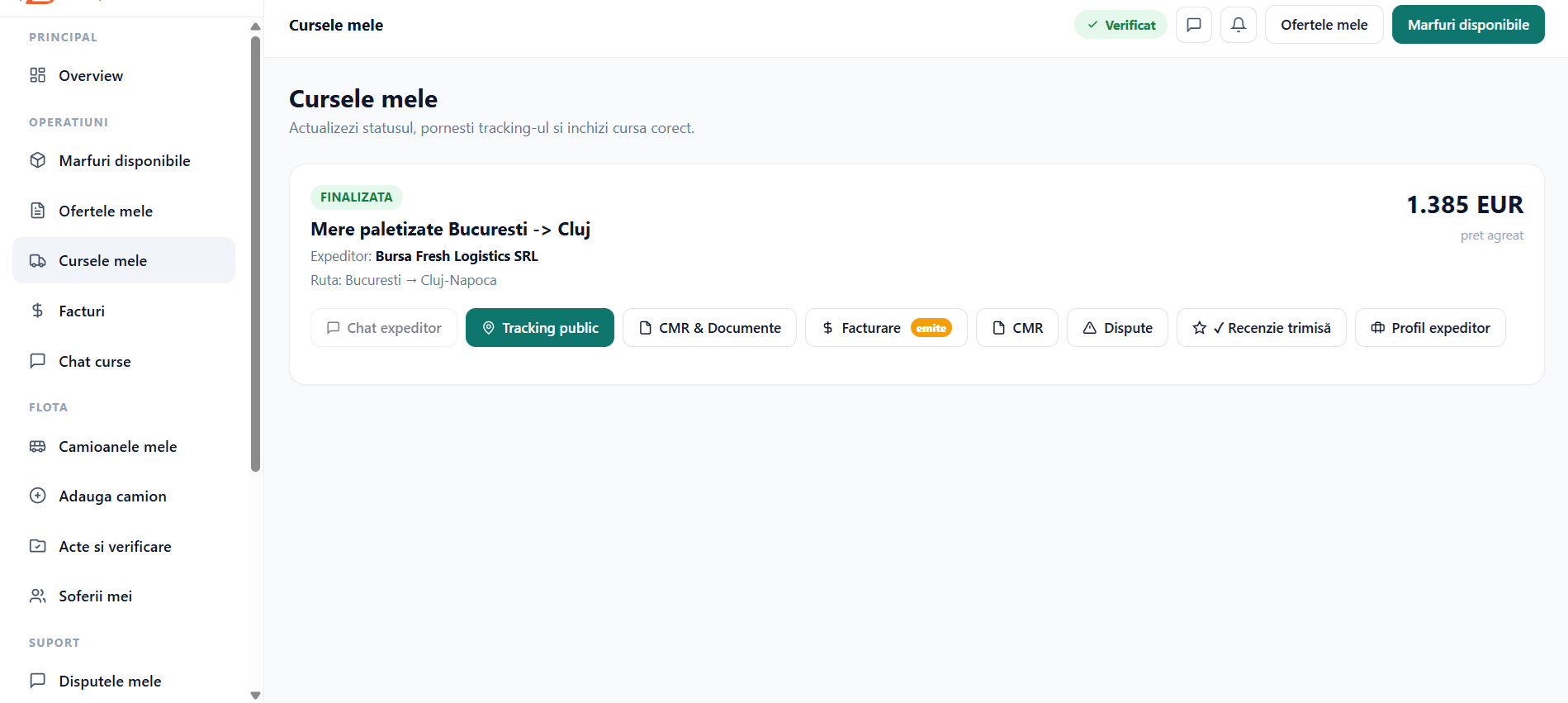Select Acte si verificare in sidebar
This screenshot has height=703, width=1568.
pyautogui.click(x=124, y=546)
